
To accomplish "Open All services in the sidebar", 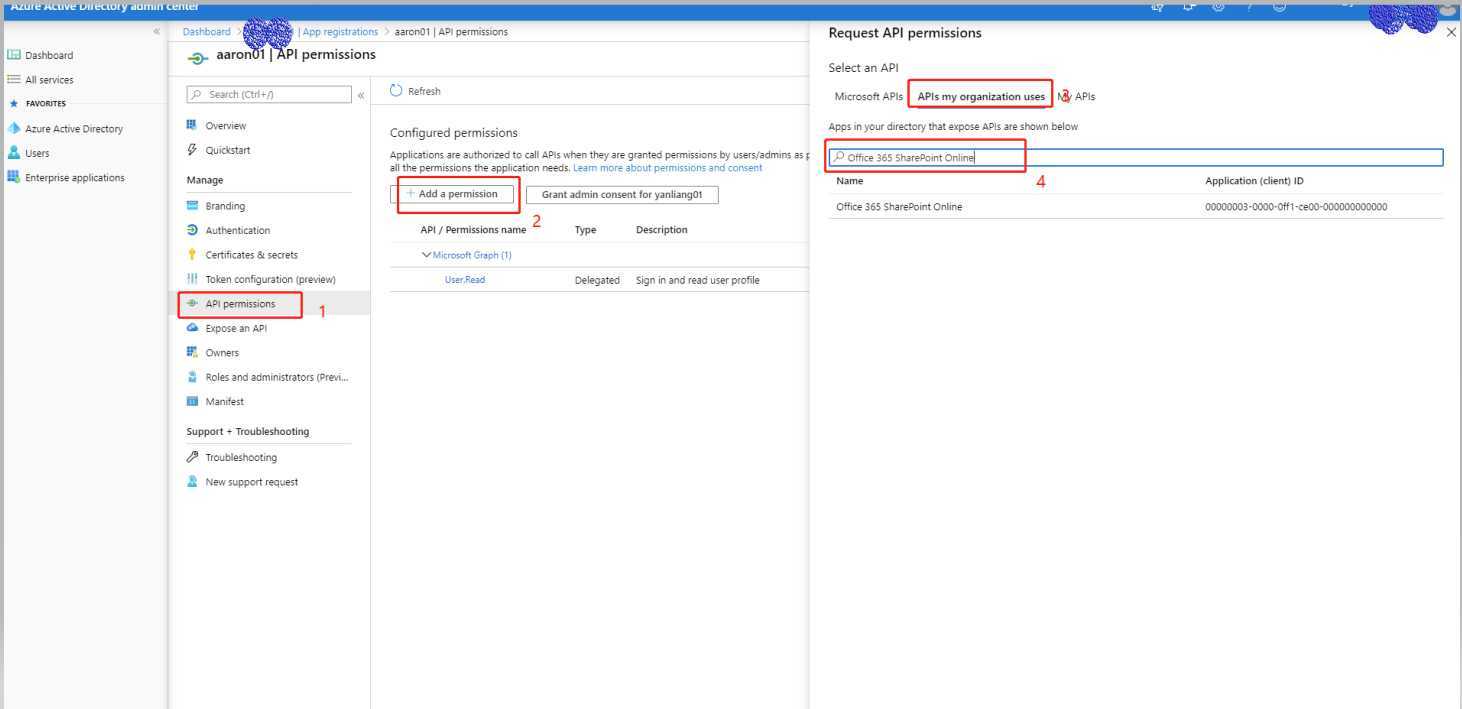I will click(48, 80).
